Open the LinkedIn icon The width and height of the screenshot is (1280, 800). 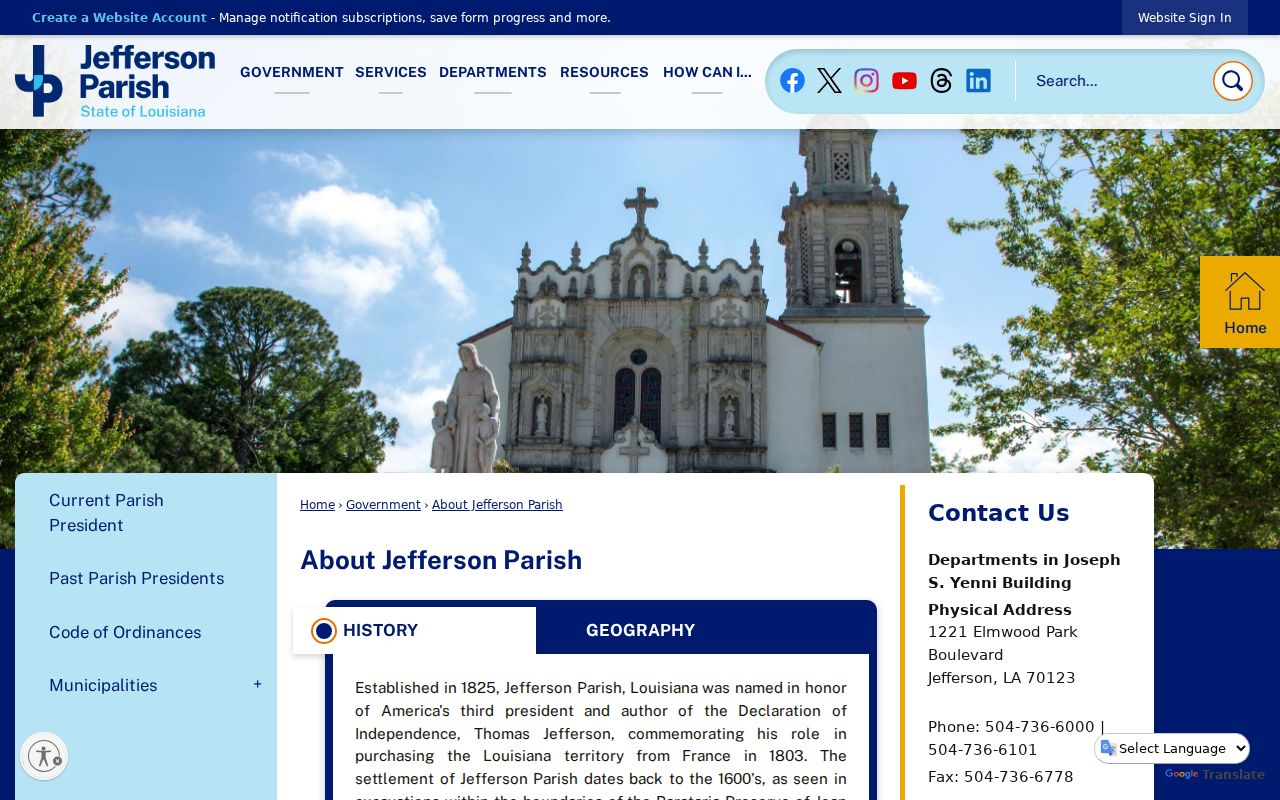[978, 81]
